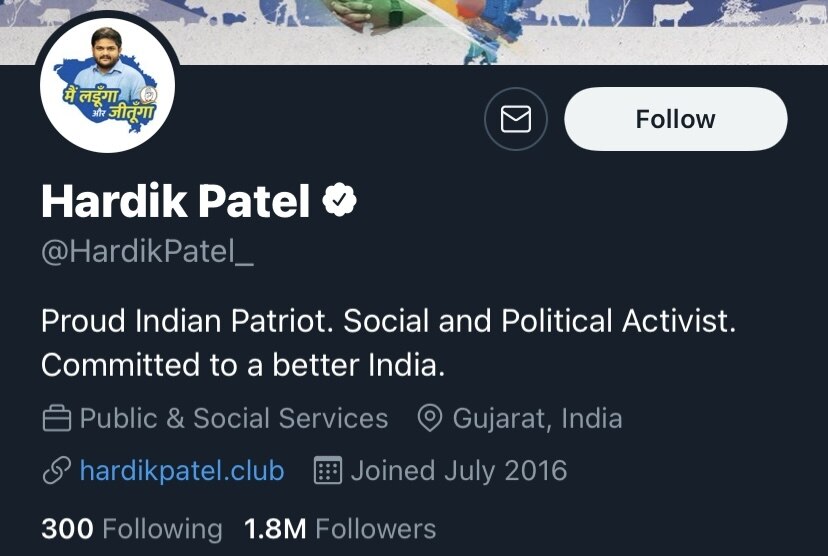Click the Gujarat, India location text
This screenshot has width=828, height=556.
537,418
